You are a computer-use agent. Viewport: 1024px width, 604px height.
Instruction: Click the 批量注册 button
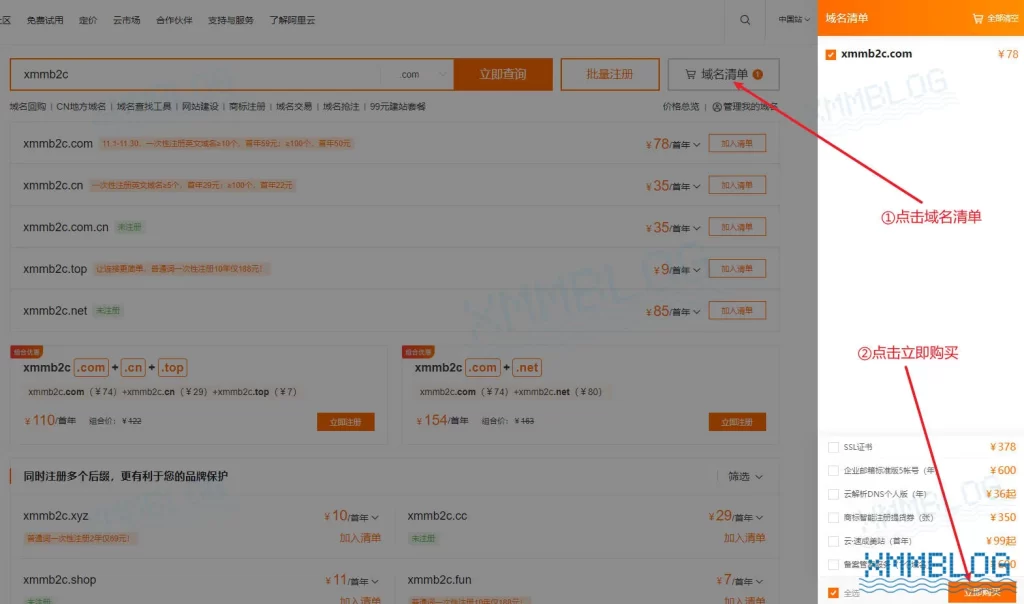(x=610, y=74)
